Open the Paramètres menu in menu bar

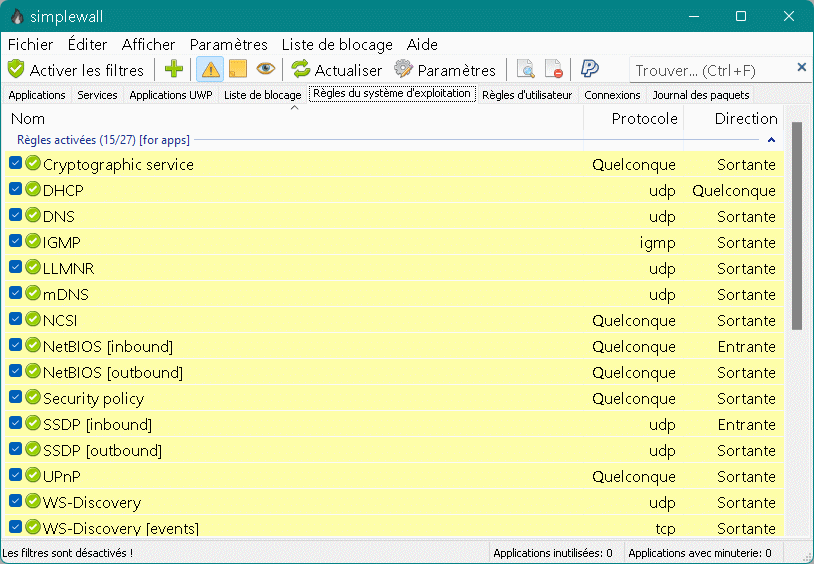(x=228, y=45)
